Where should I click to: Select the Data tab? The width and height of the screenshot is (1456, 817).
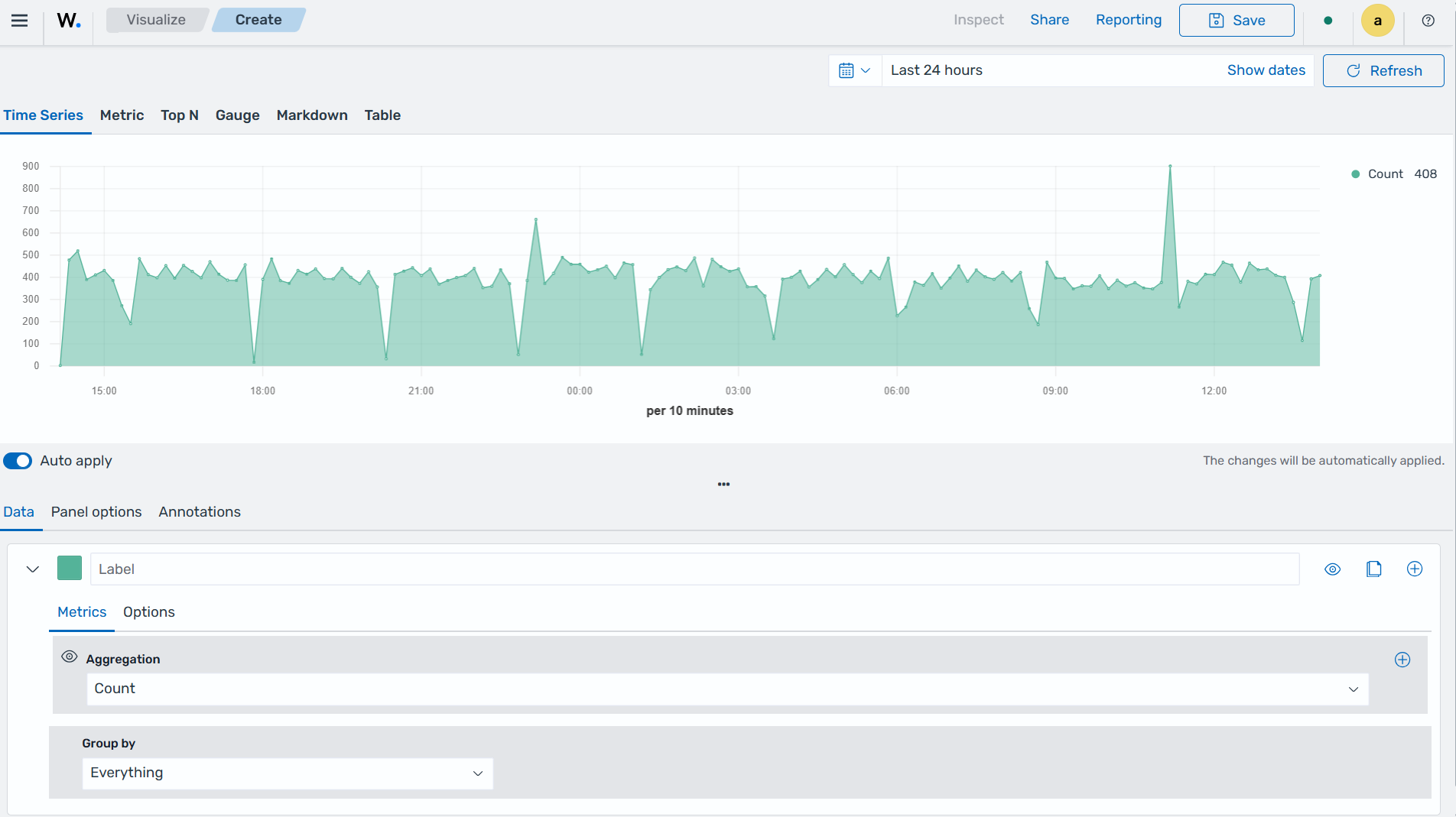[x=18, y=512]
